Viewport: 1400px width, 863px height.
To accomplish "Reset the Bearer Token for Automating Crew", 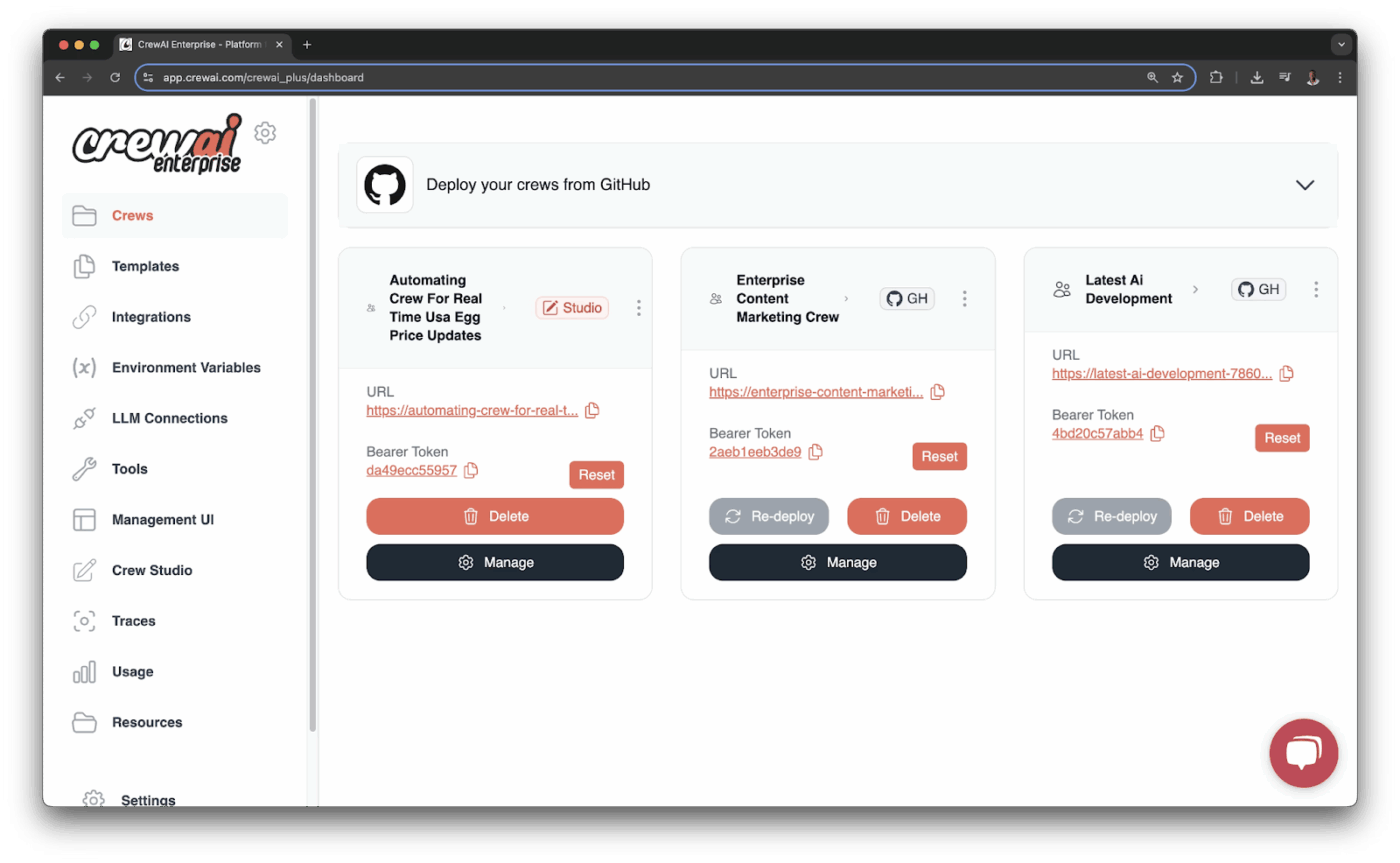I will pos(596,474).
